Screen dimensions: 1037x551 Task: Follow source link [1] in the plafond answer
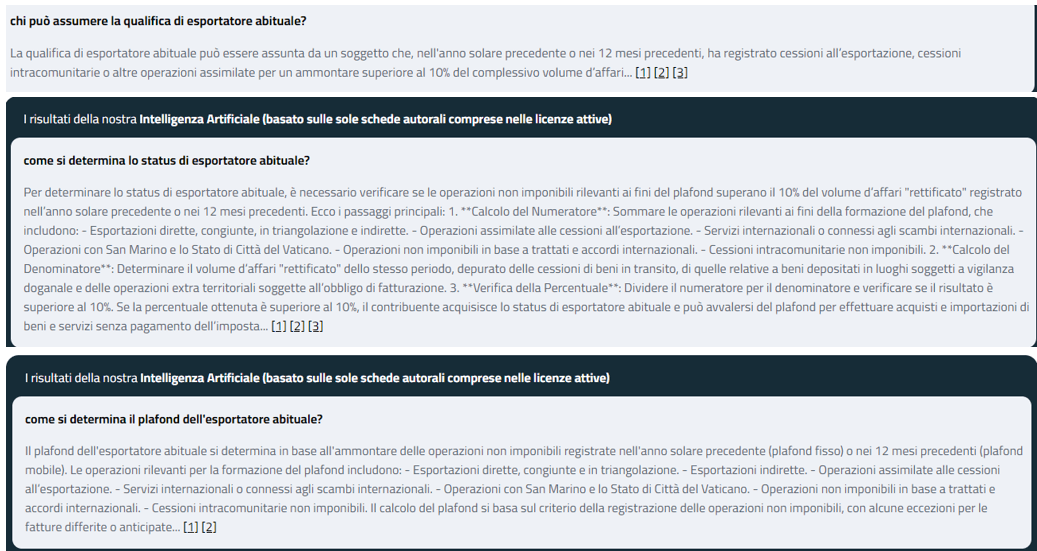point(190,527)
